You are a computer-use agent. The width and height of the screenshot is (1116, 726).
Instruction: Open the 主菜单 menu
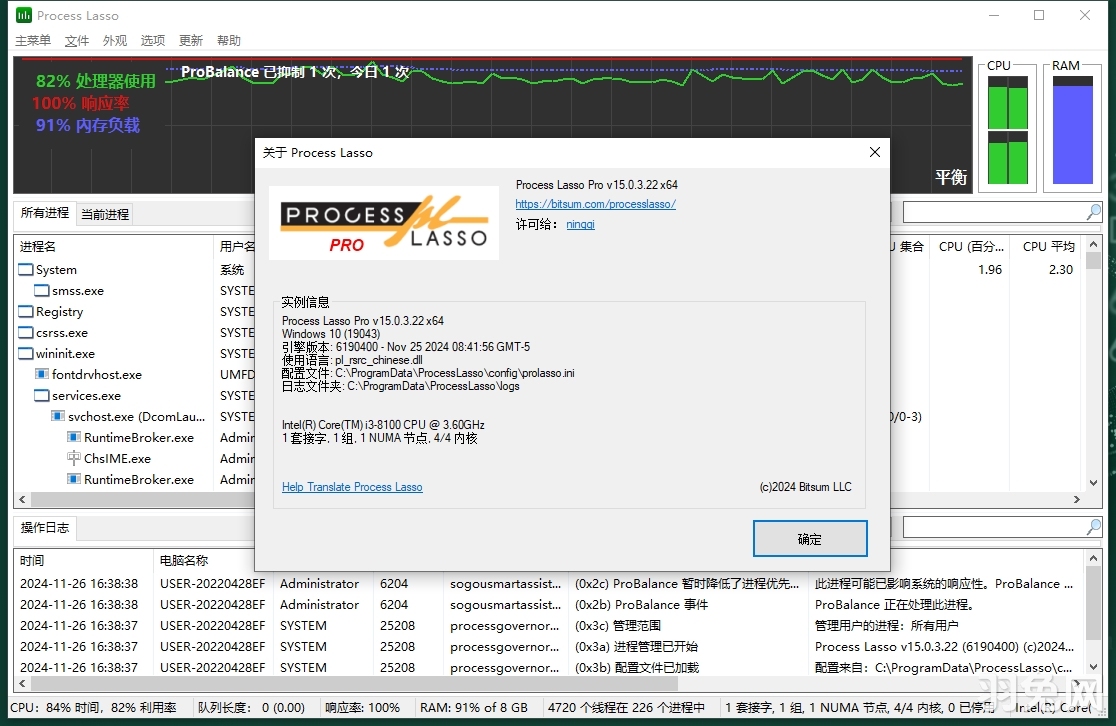(x=32, y=40)
